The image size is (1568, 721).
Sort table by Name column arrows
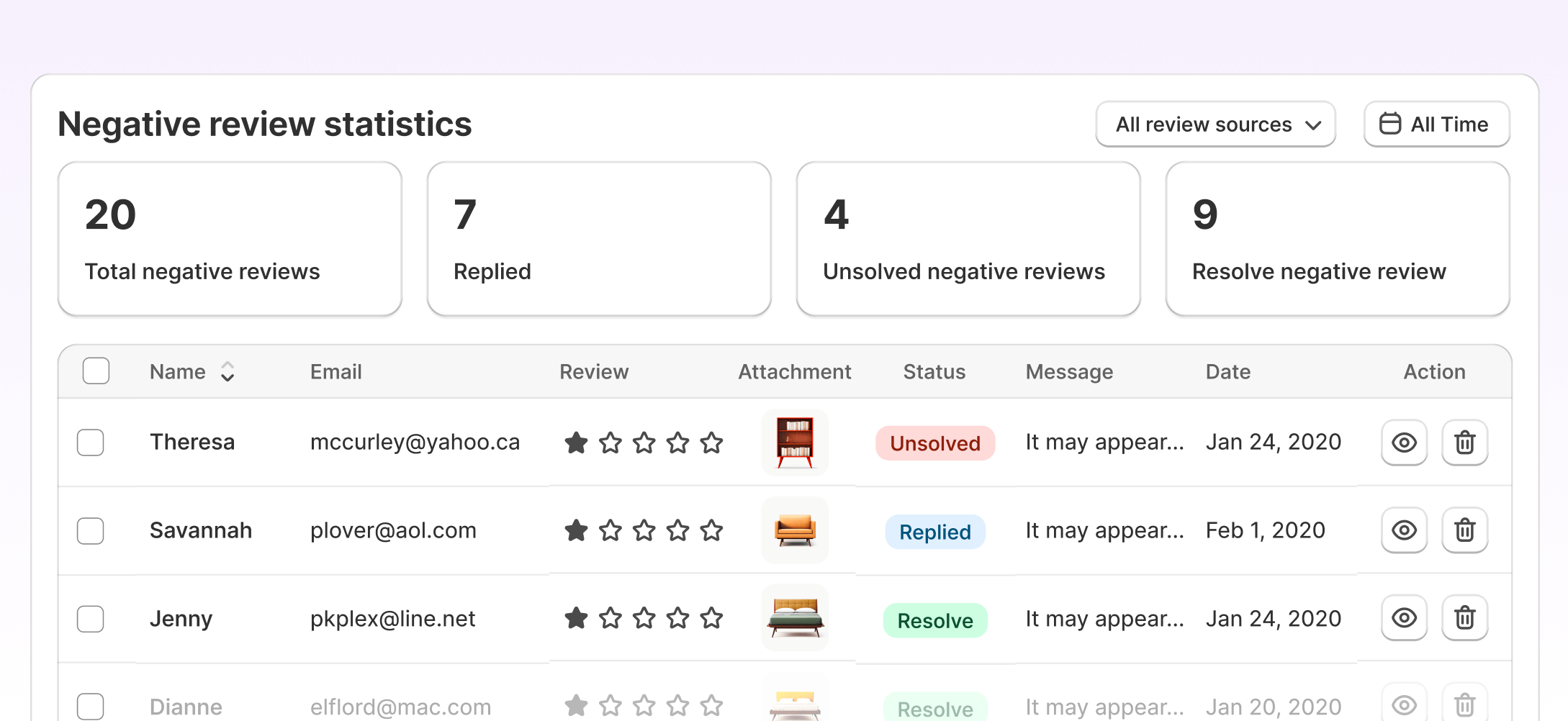(227, 371)
